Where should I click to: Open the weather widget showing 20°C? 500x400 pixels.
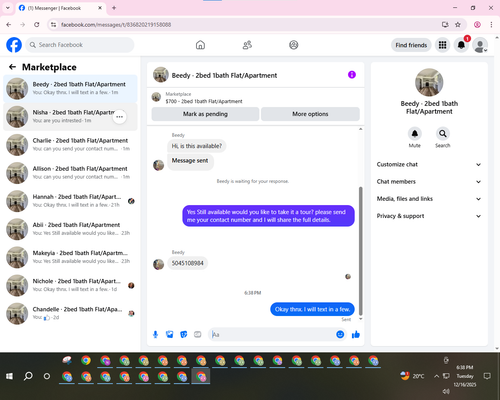tap(412, 376)
